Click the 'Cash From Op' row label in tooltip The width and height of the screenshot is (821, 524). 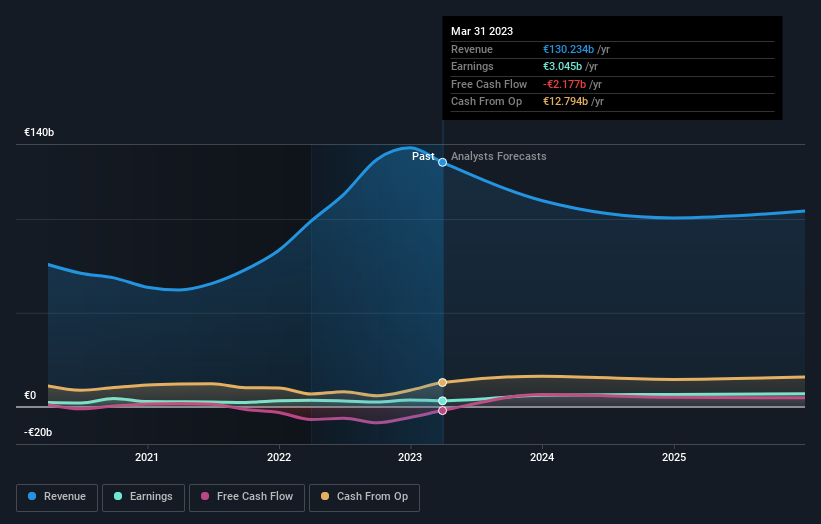tap(486, 102)
